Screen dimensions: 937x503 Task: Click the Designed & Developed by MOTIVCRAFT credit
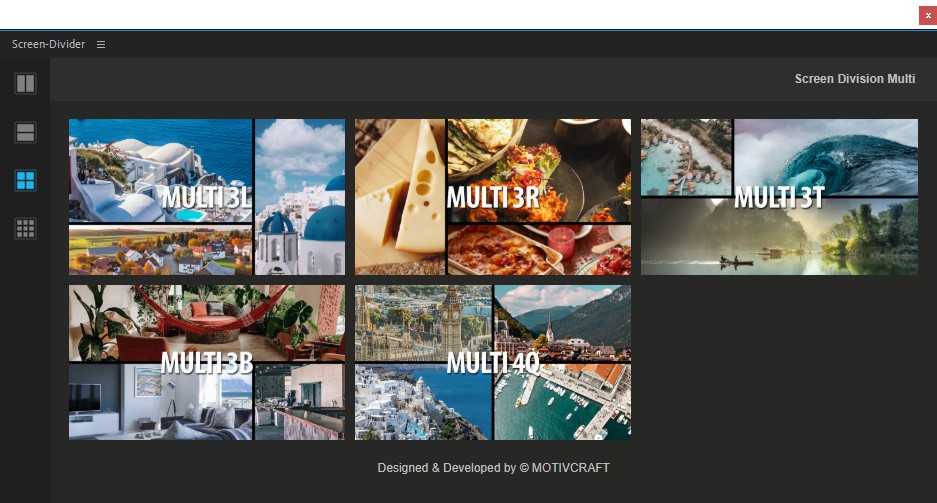click(x=493, y=468)
